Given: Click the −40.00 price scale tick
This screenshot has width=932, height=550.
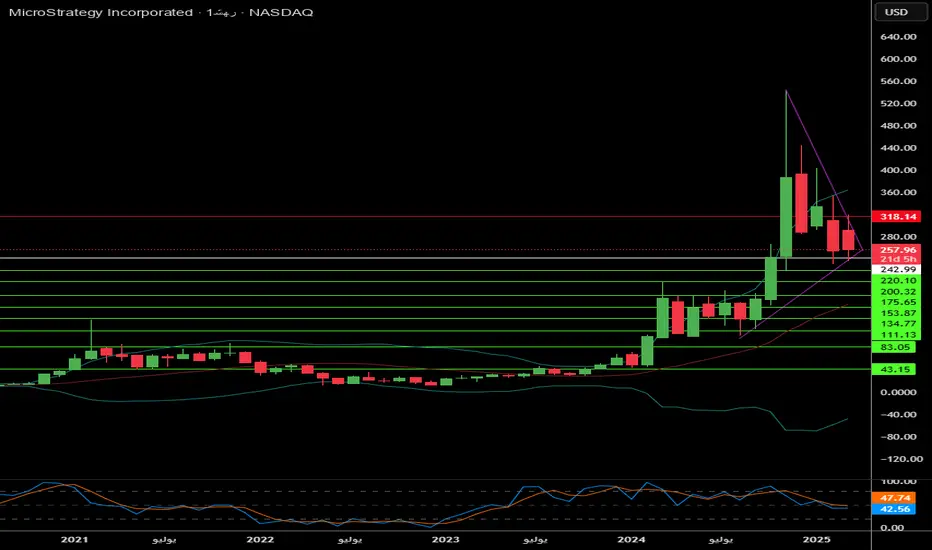Looking at the screenshot, I should click(x=898, y=414).
